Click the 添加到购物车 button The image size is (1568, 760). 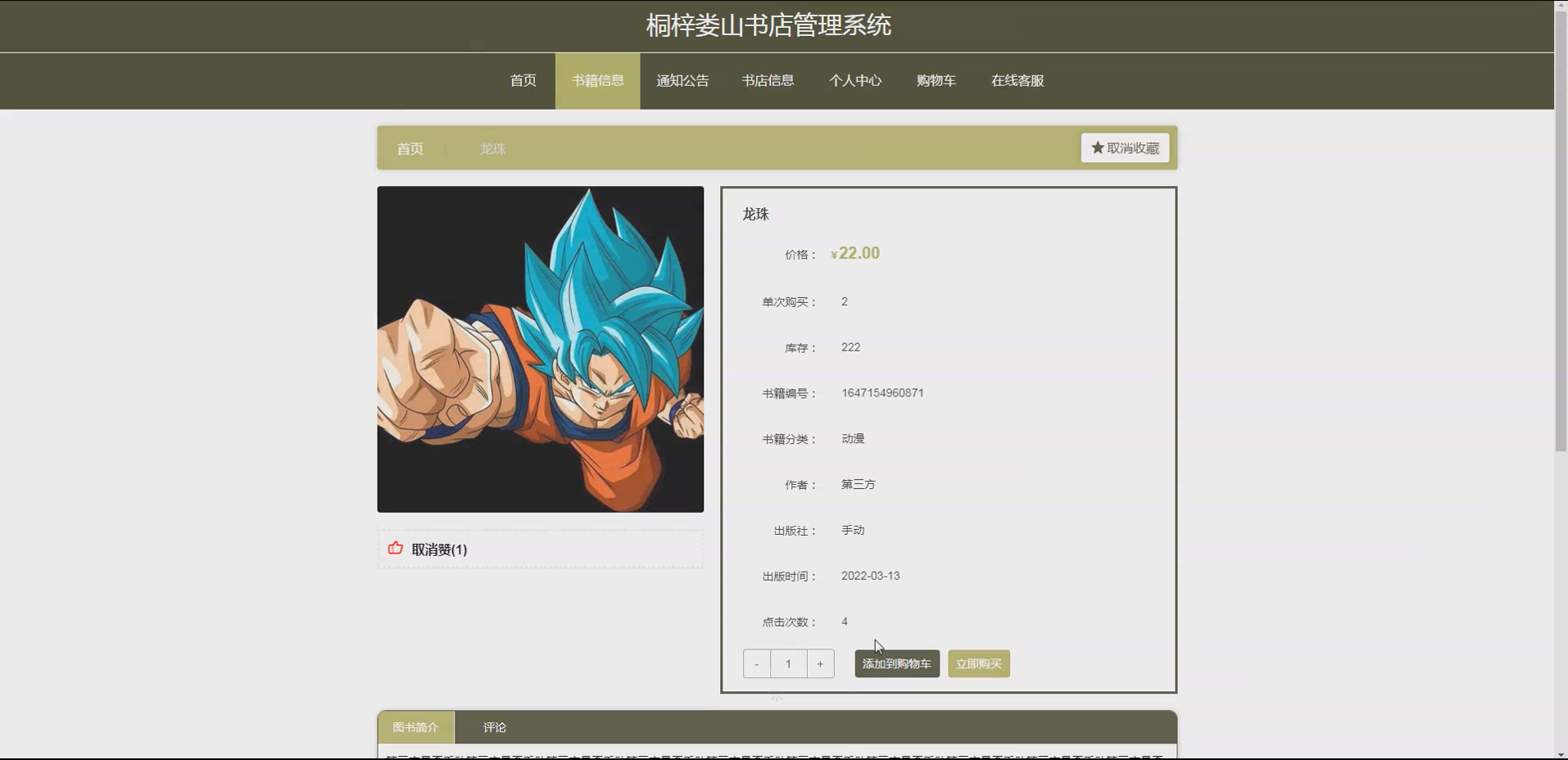(896, 664)
